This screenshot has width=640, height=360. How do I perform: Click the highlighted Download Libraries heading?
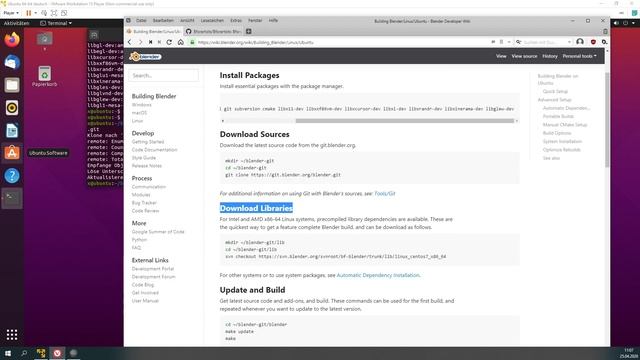pyautogui.click(x=256, y=208)
